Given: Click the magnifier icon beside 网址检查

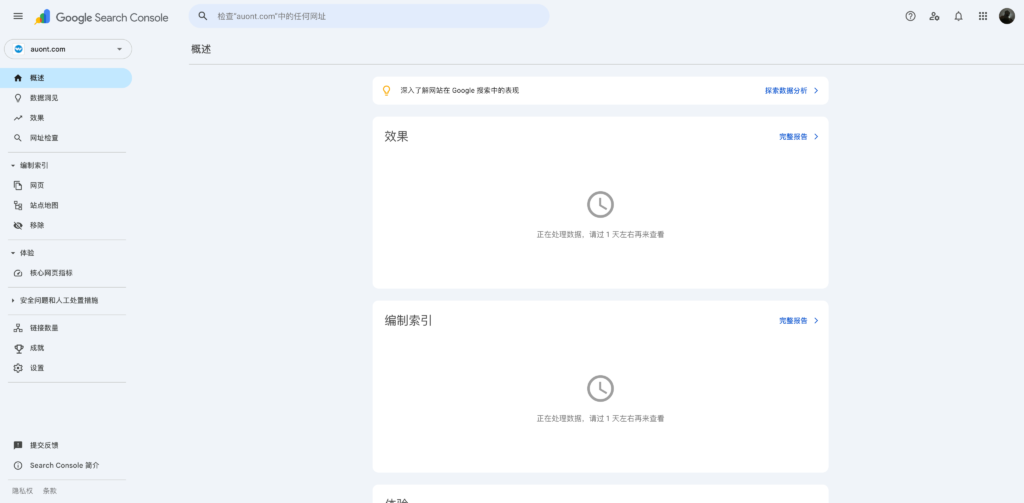Looking at the screenshot, I should (x=18, y=138).
